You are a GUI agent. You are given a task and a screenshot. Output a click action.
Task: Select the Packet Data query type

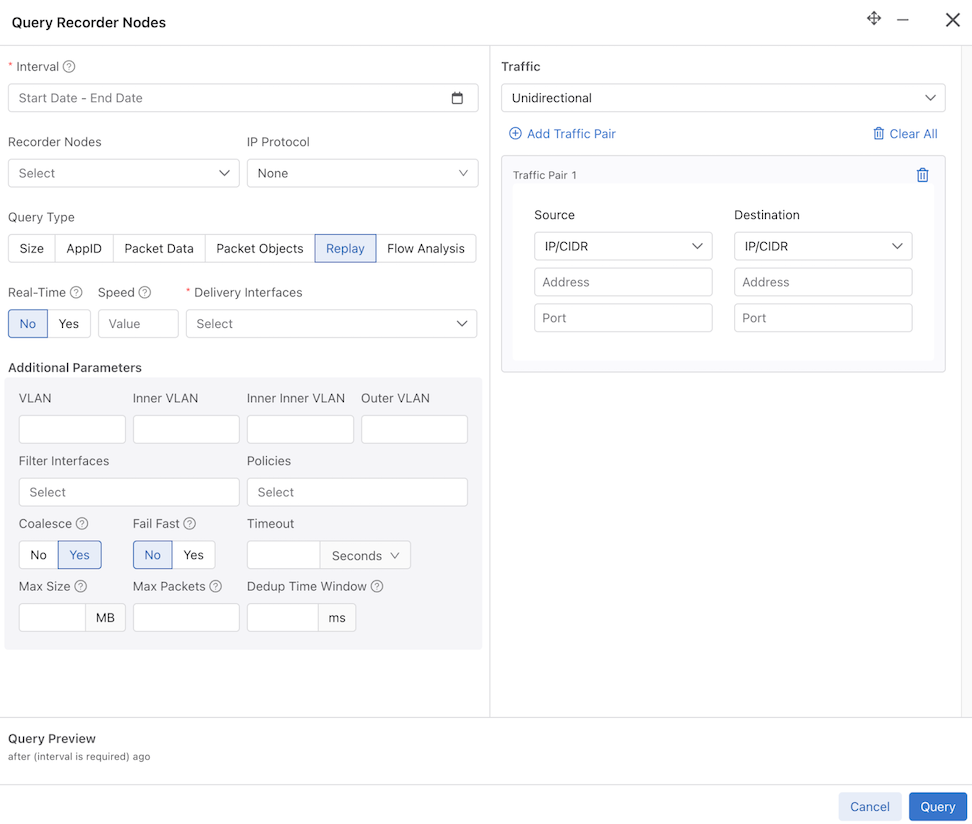pos(159,249)
